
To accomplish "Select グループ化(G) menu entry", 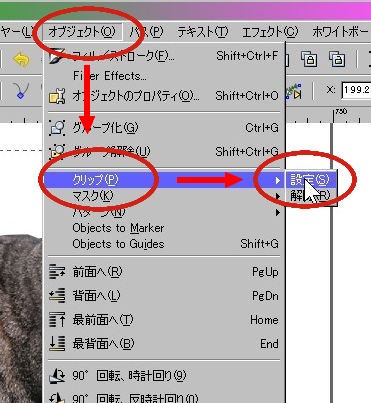I will click(164, 127).
